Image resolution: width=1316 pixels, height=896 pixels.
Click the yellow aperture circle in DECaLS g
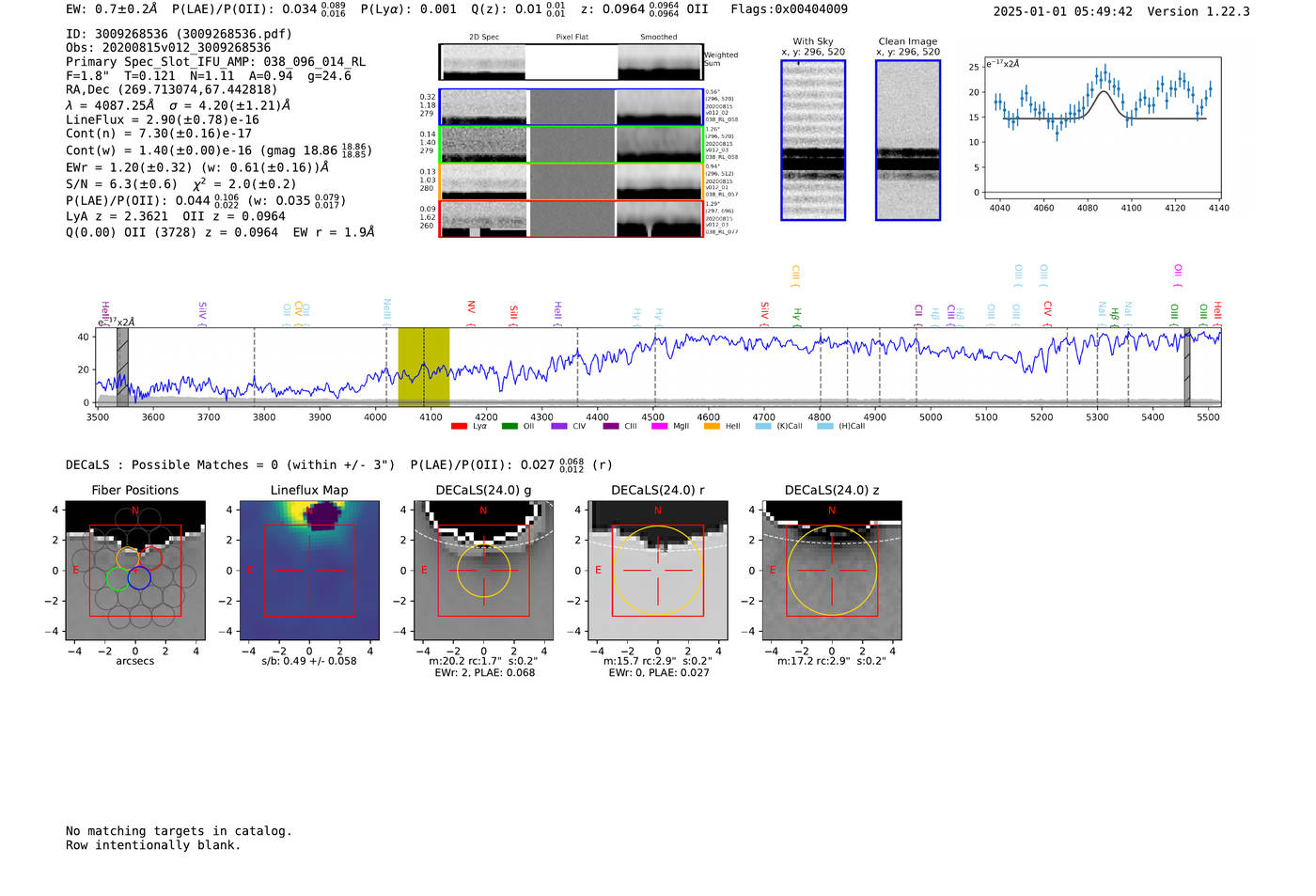484,570
